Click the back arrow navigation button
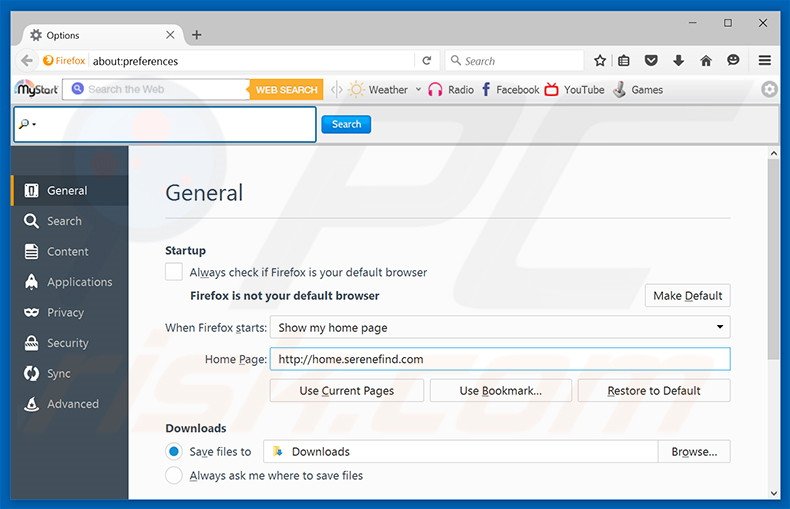790x509 pixels. click(27, 61)
